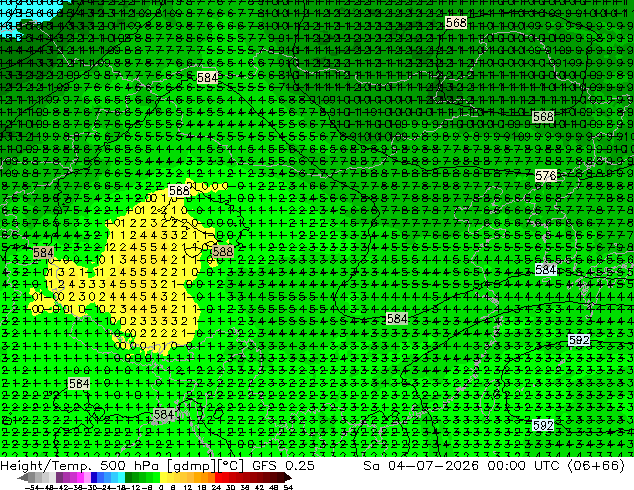Image resolution: width=634 pixels, height=490 pixels.
Task: Click the '00:00 UTC' time text
Action: pyautogui.click(x=523, y=466)
